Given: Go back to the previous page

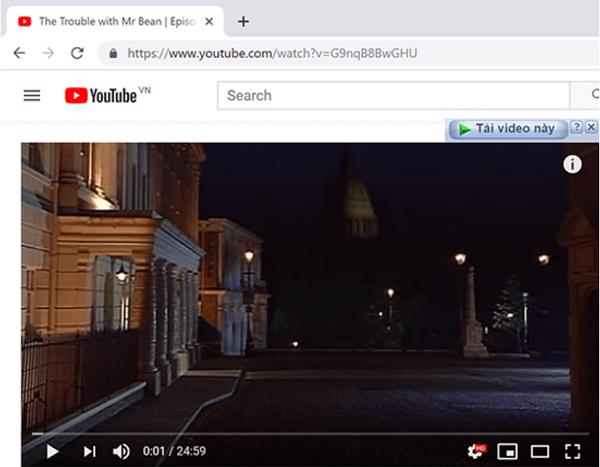Looking at the screenshot, I should (x=19, y=54).
